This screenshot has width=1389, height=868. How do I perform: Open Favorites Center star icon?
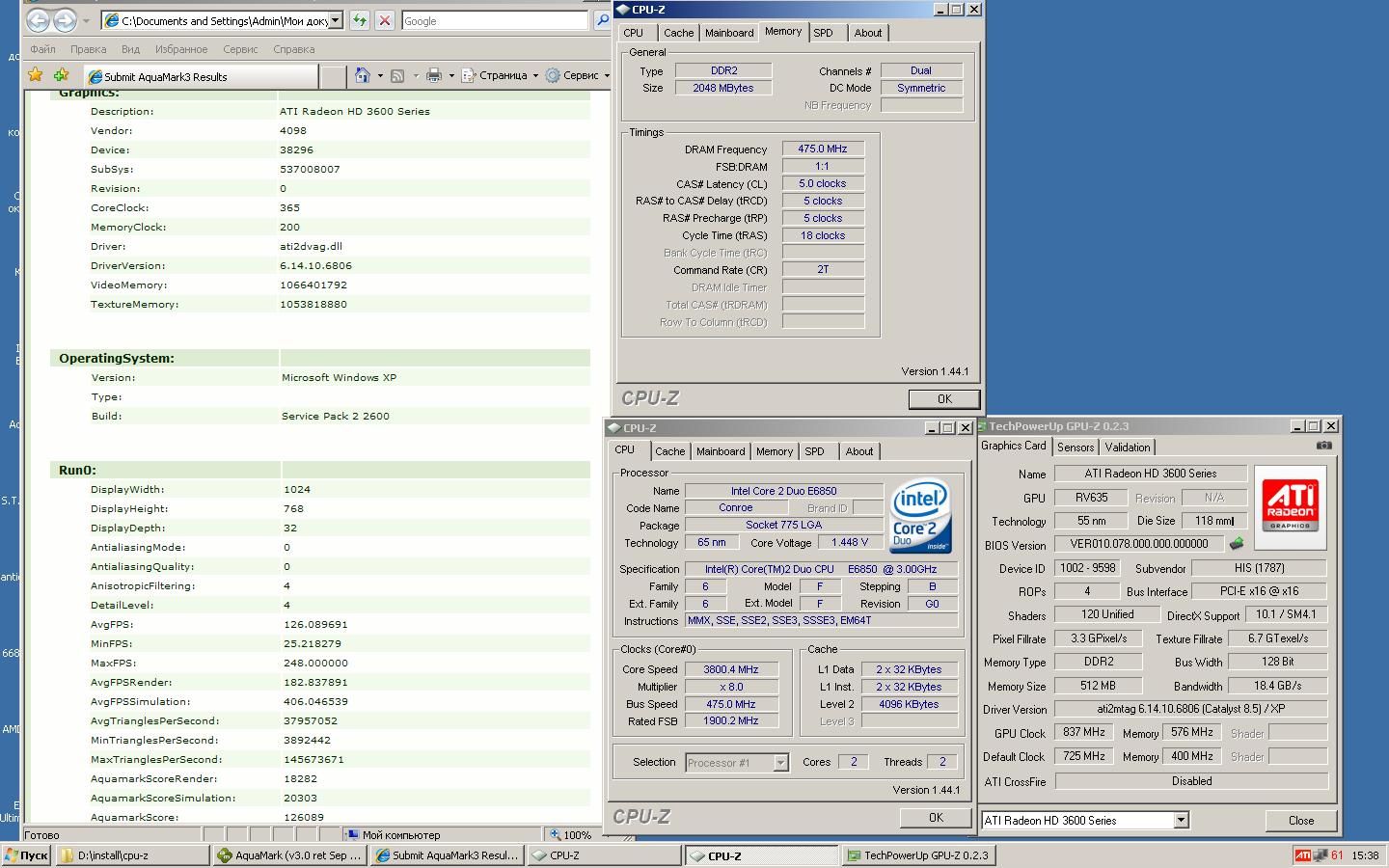[36, 75]
